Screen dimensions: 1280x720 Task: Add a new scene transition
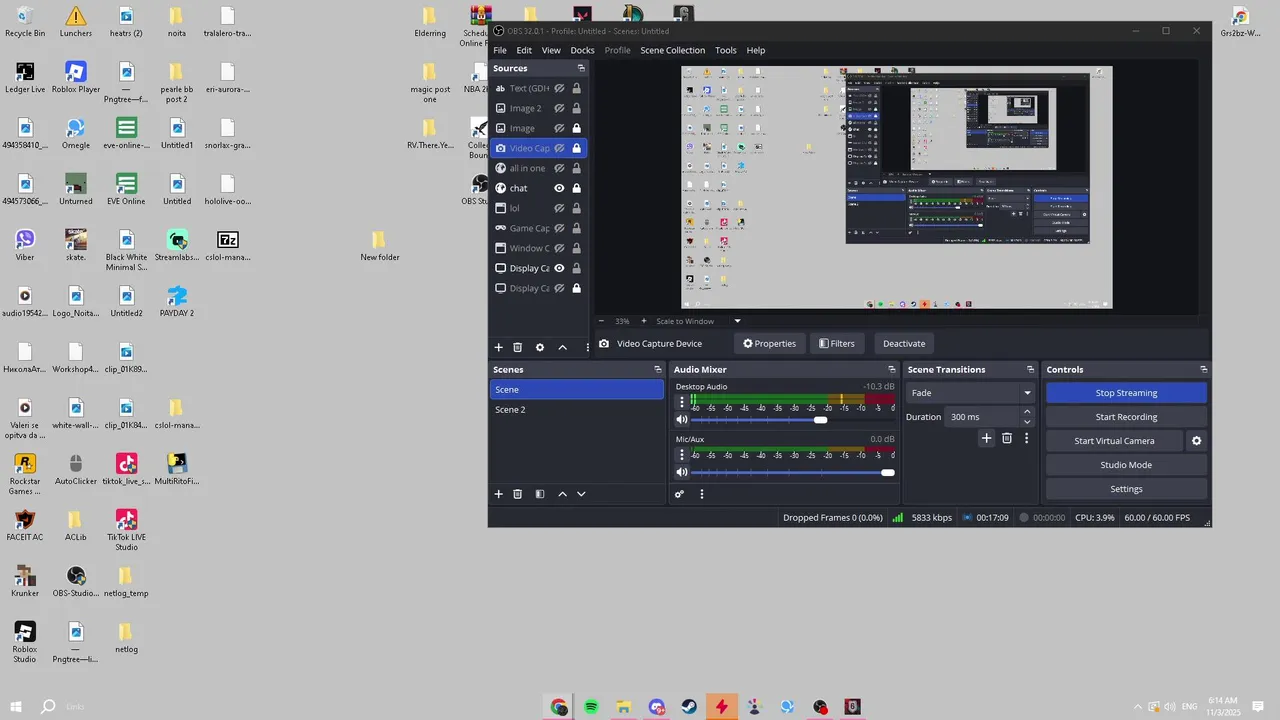pyautogui.click(x=986, y=438)
